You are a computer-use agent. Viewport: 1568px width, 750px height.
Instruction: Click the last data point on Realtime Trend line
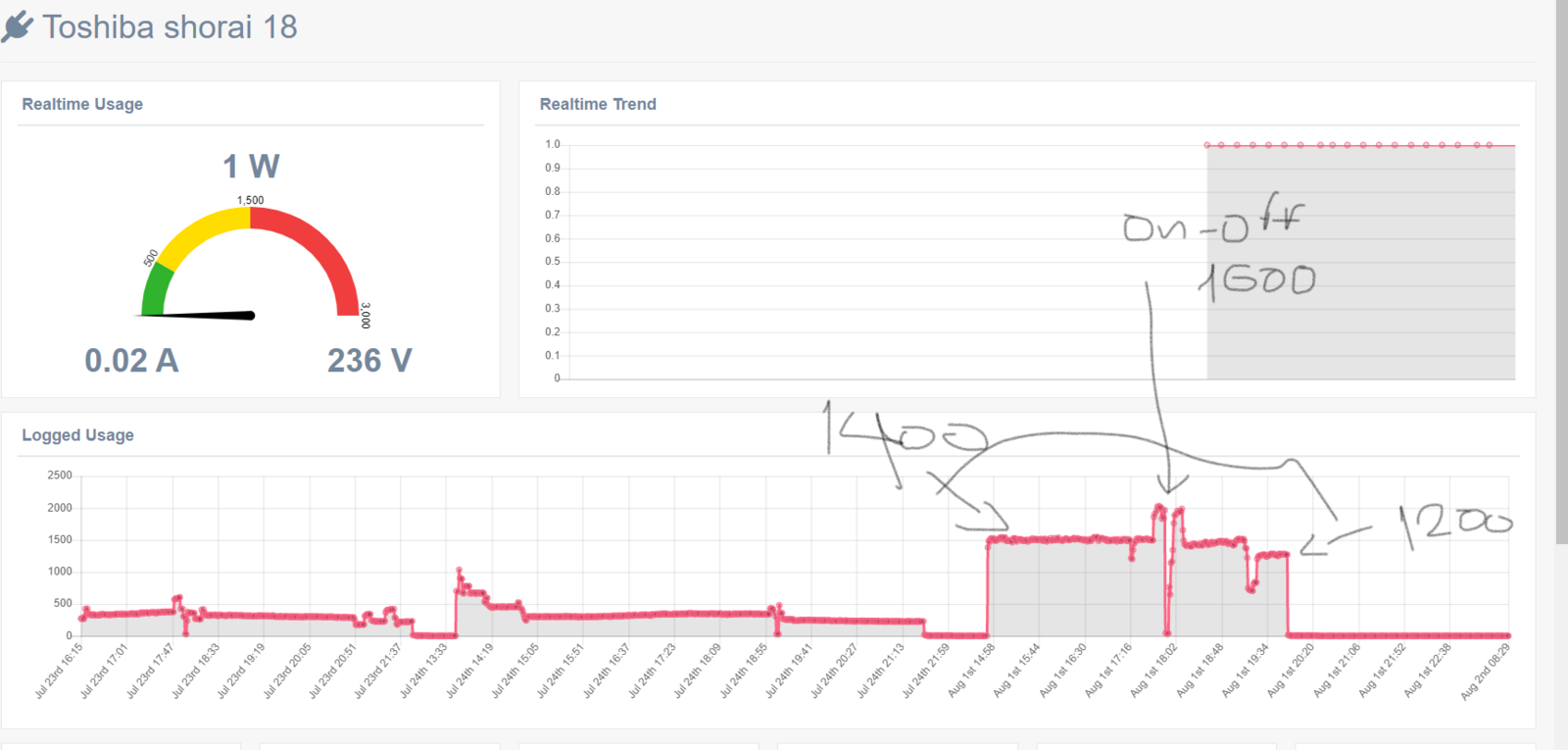click(x=1490, y=145)
